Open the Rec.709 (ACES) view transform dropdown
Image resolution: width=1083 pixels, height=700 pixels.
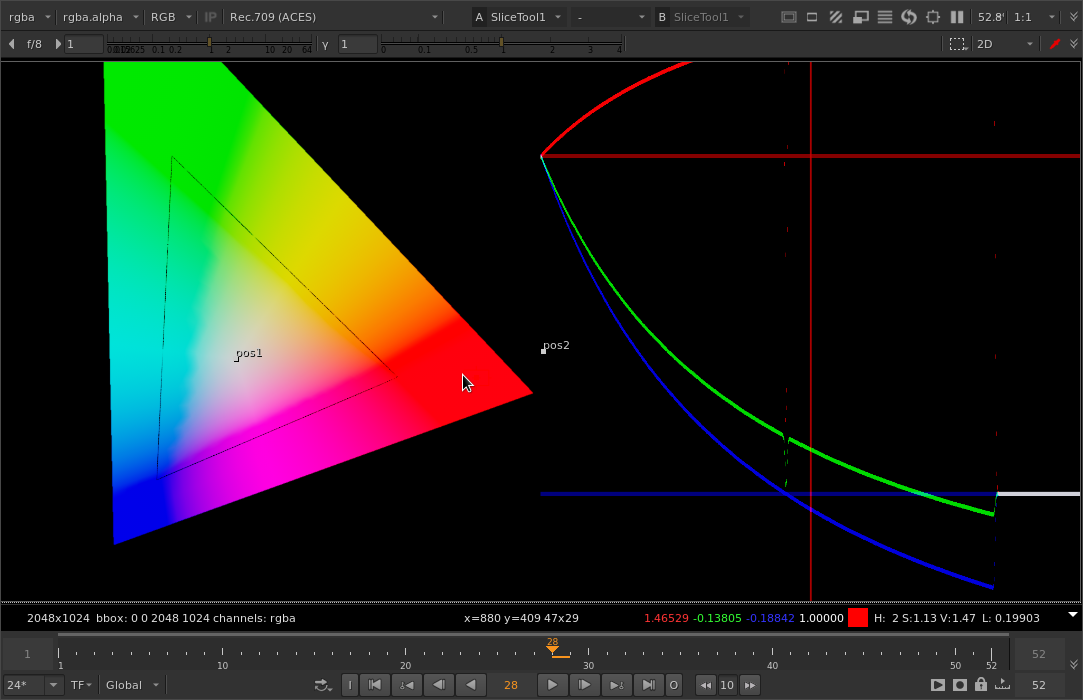(x=334, y=17)
